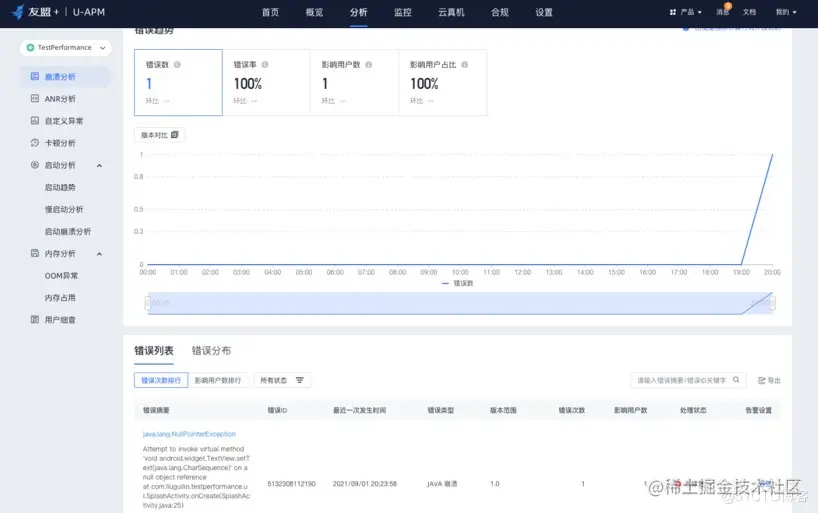This screenshot has height=513, width=818.
Task: Click the green TestPerformance app icon
Action: point(30,47)
